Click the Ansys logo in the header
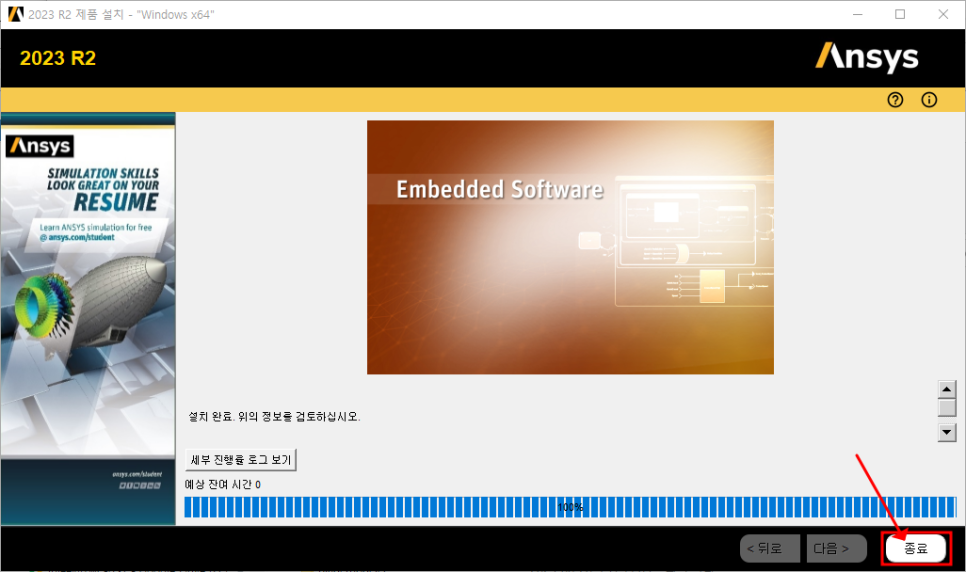This screenshot has height=572, width=966. click(x=866, y=56)
